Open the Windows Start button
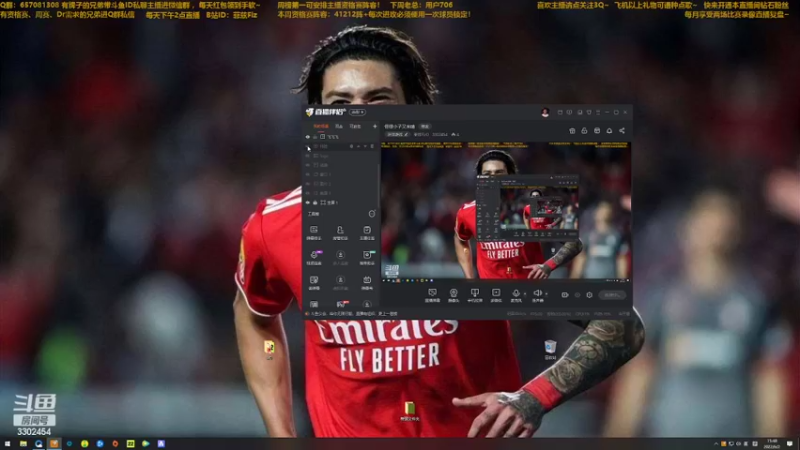The width and height of the screenshot is (800, 450). (x=7, y=444)
